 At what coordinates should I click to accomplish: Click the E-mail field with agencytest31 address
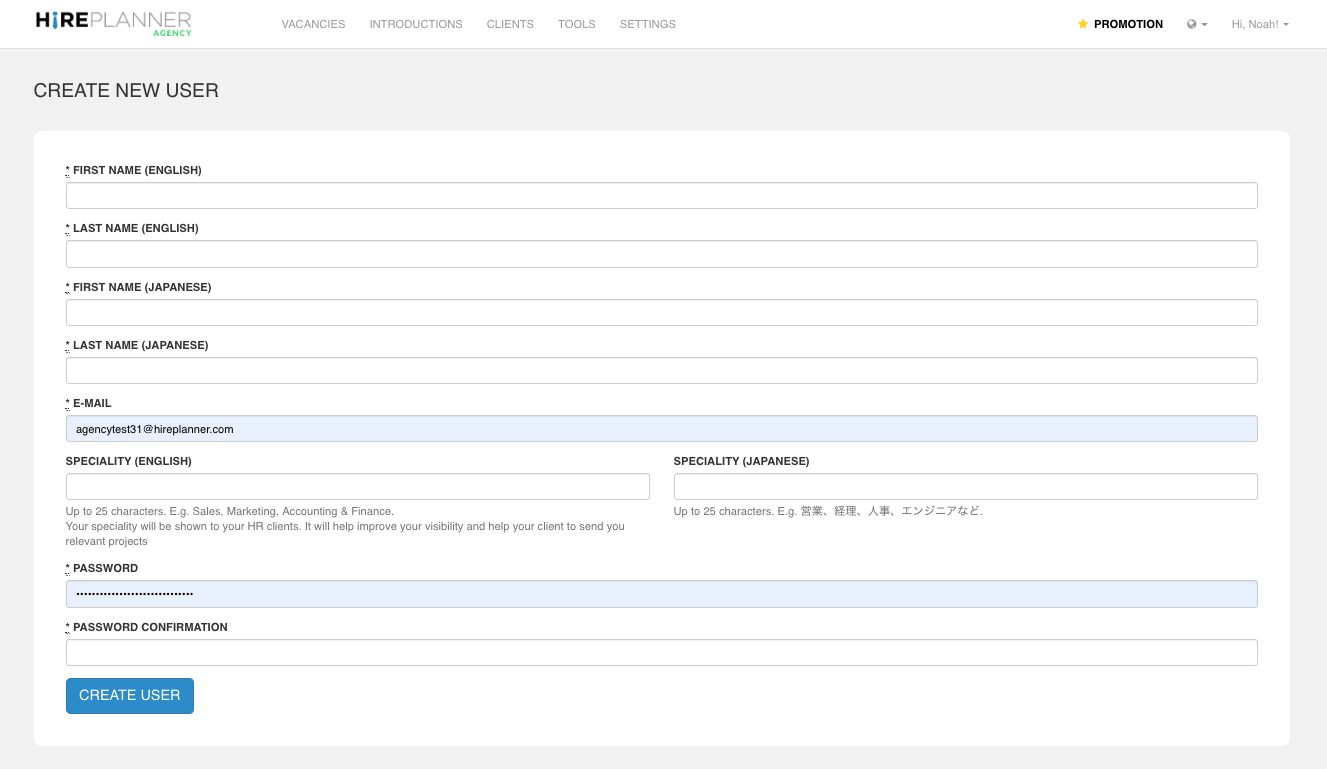[661, 429]
